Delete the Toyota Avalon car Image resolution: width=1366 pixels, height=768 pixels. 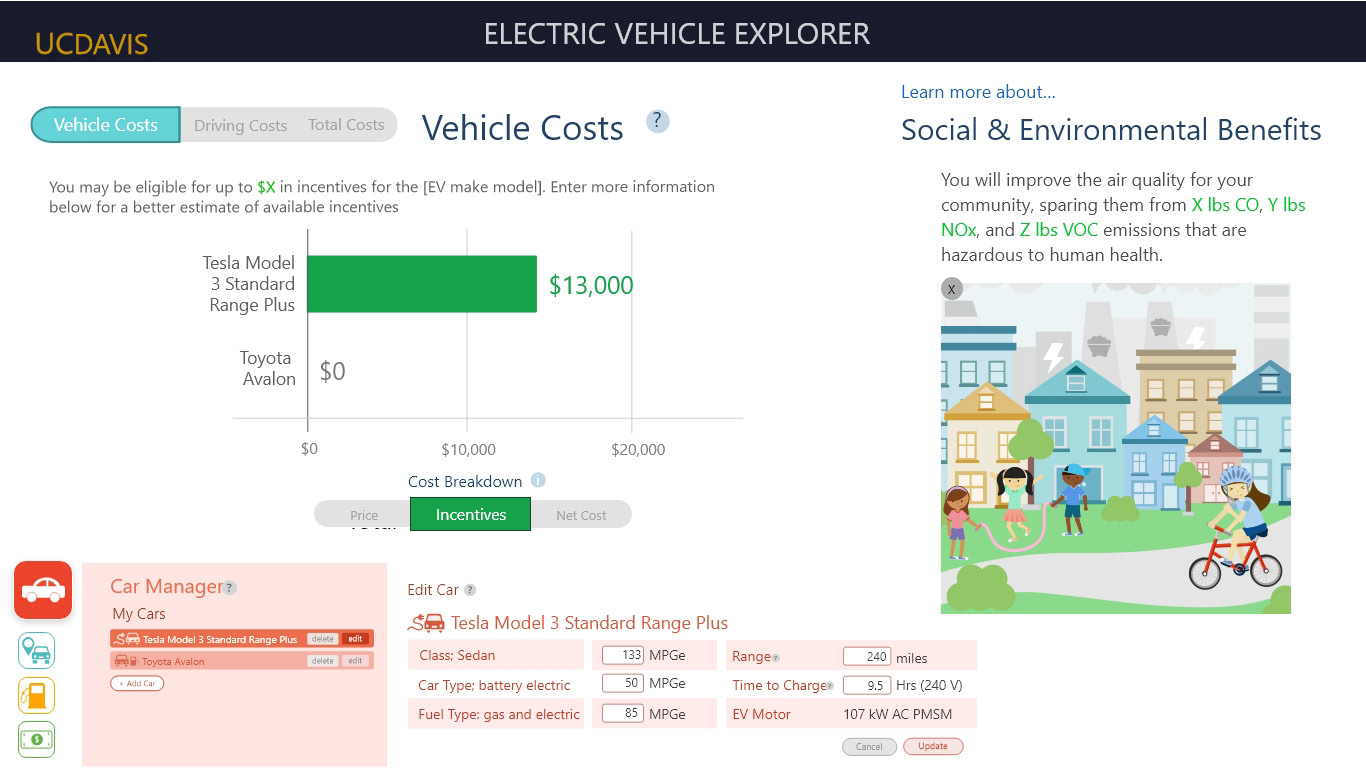(x=322, y=661)
